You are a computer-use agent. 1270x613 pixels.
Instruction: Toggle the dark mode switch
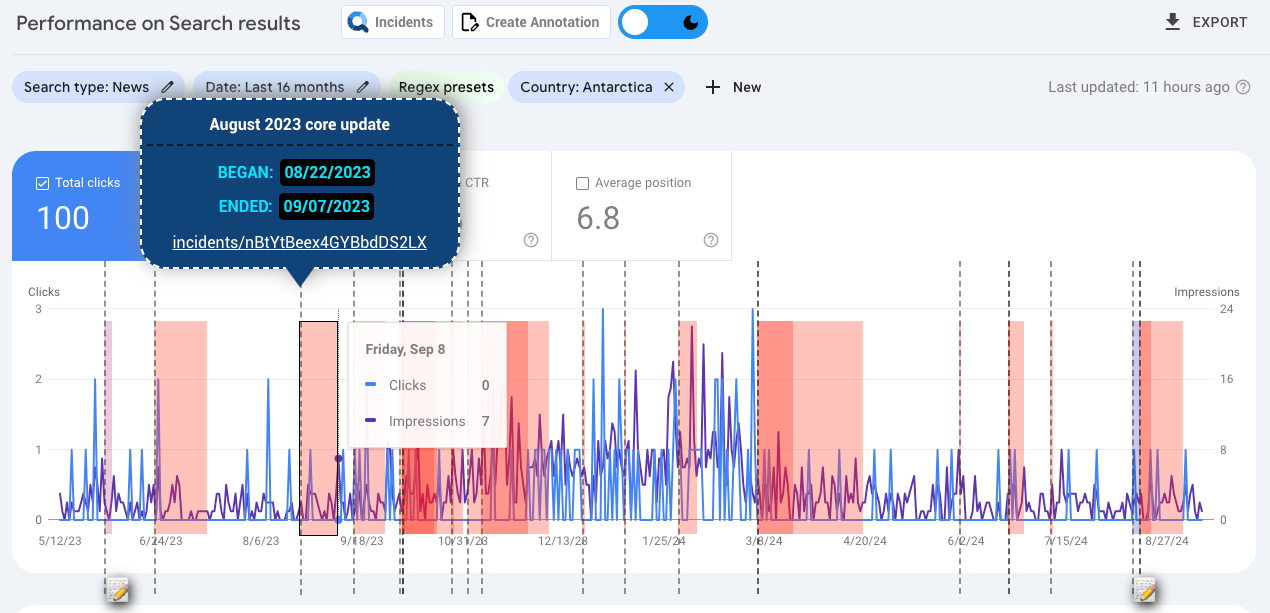click(x=662, y=22)
